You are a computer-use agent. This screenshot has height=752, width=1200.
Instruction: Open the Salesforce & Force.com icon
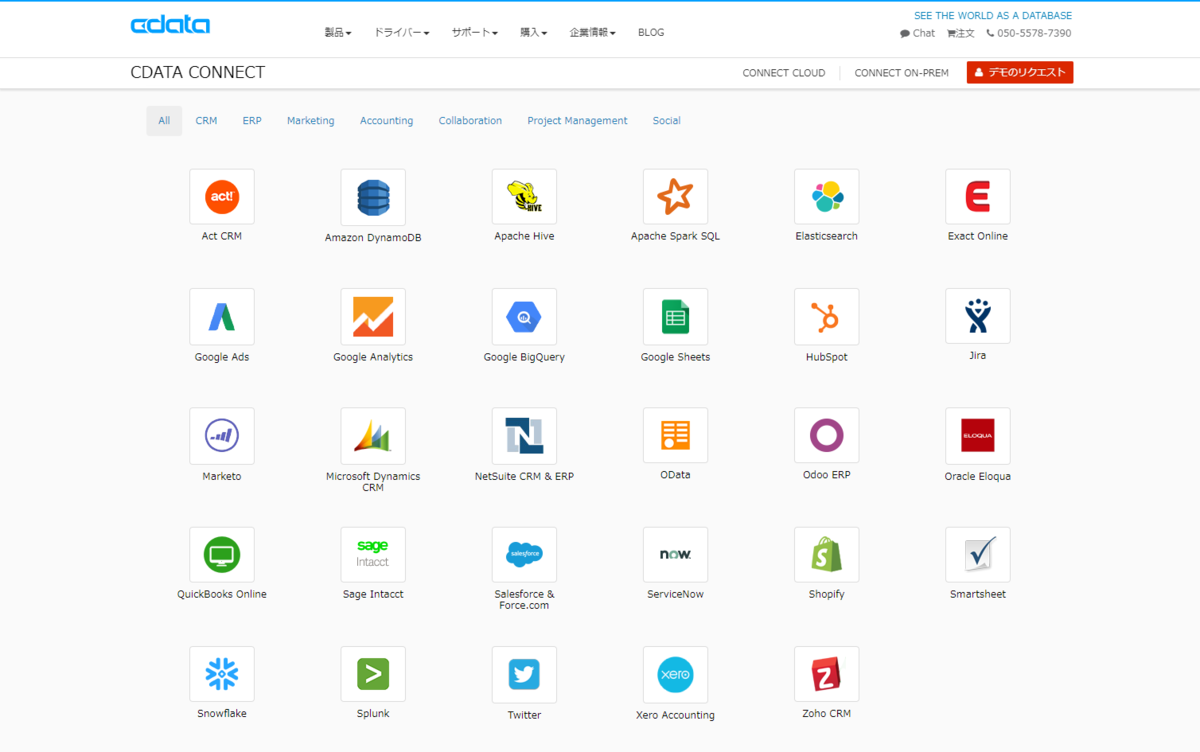(x=524, y=555)
